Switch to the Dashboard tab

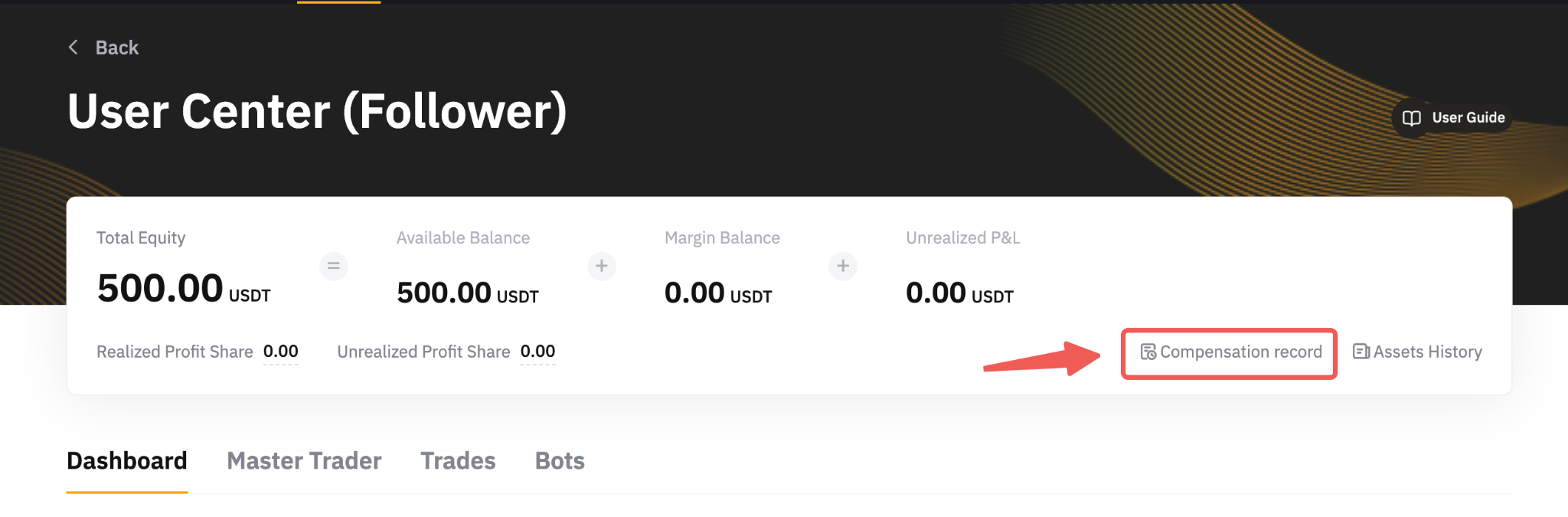pyautogui.click(x=127, y=461)
